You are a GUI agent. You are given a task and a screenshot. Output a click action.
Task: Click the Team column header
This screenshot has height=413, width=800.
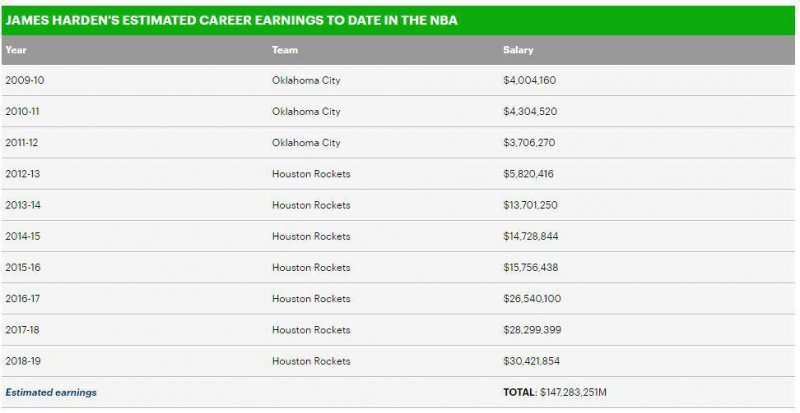pos(285,50)
